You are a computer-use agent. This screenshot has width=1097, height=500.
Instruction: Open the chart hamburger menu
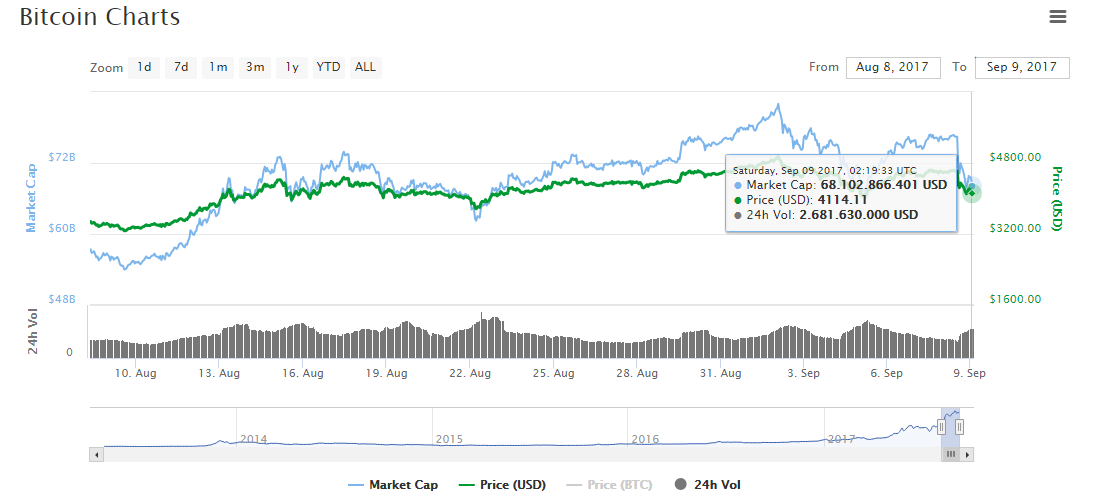[x=1058, y=17]
